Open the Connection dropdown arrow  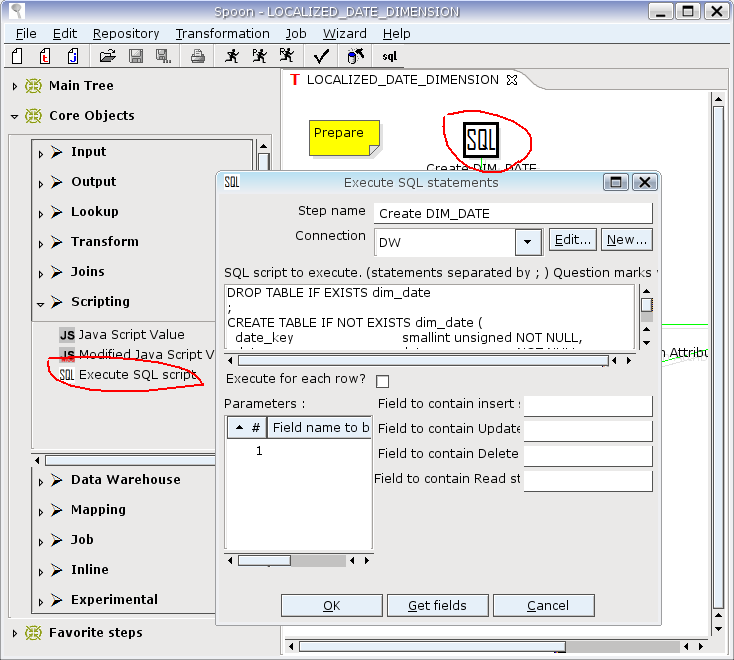coord(528,242)
